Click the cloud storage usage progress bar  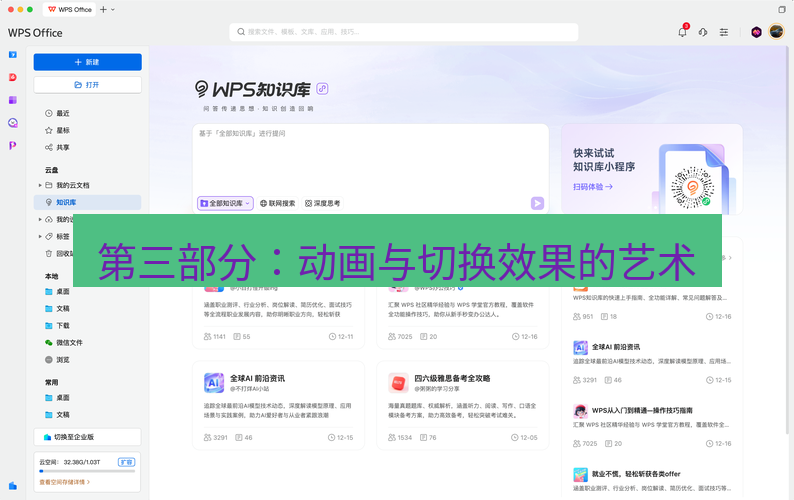tap(87, 471)
